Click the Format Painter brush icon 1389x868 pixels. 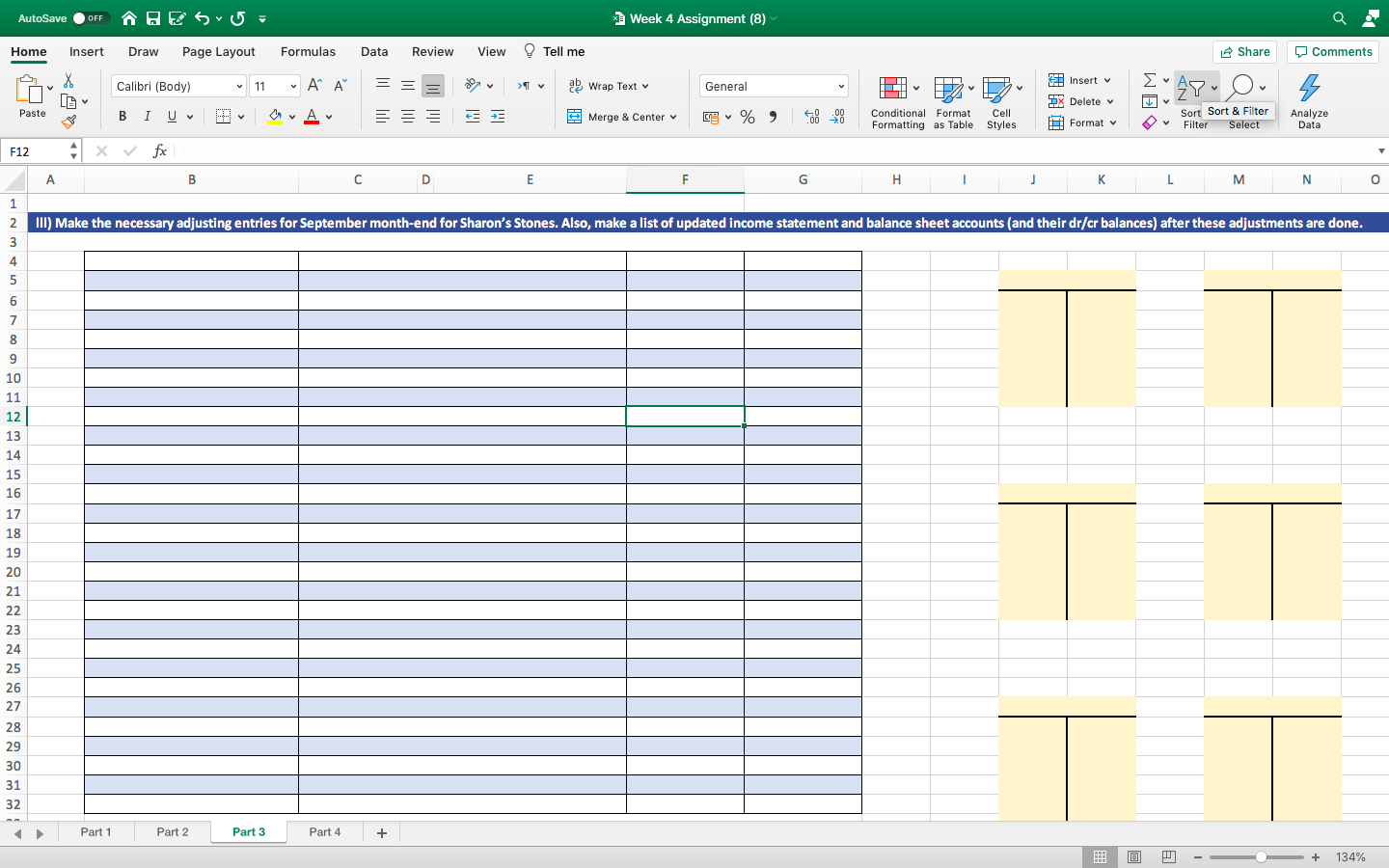68,122
